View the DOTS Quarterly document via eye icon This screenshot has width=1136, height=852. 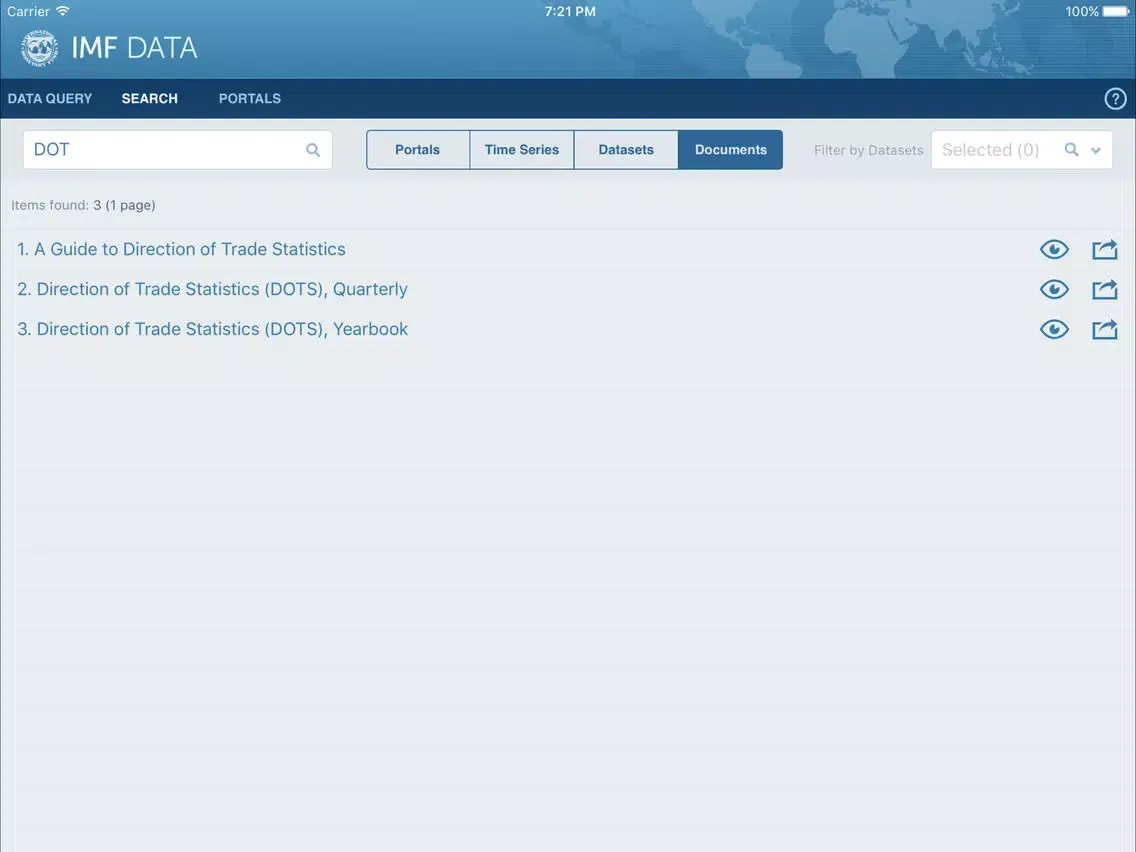coord(1054,289)
